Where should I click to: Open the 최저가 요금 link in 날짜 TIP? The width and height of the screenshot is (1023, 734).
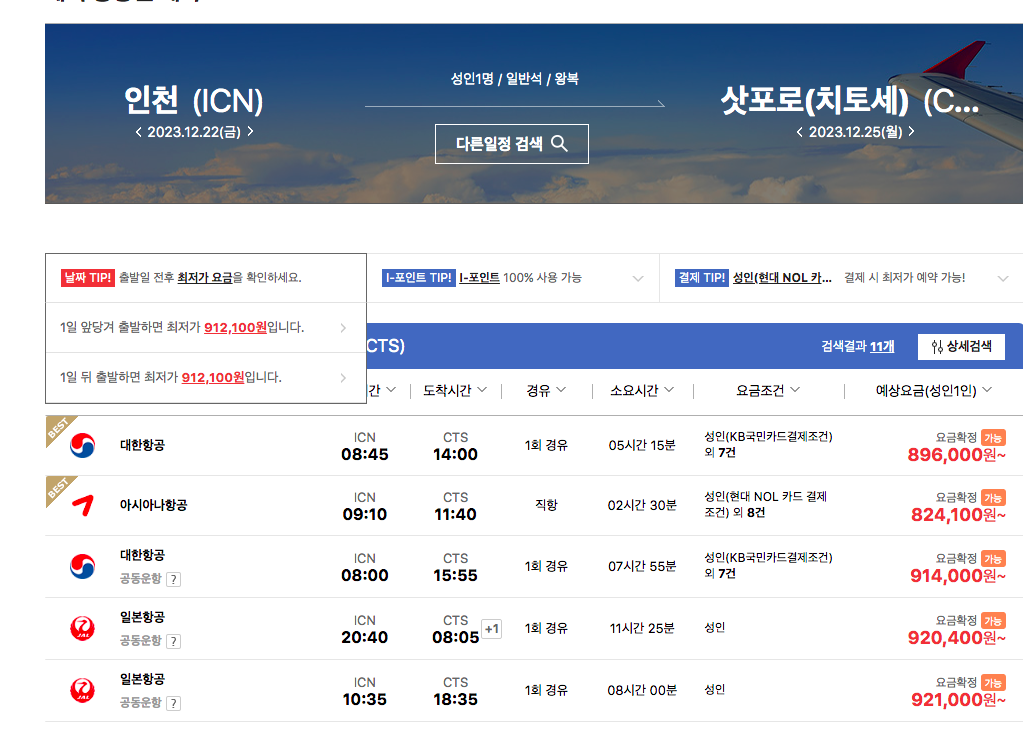(205, 277)
